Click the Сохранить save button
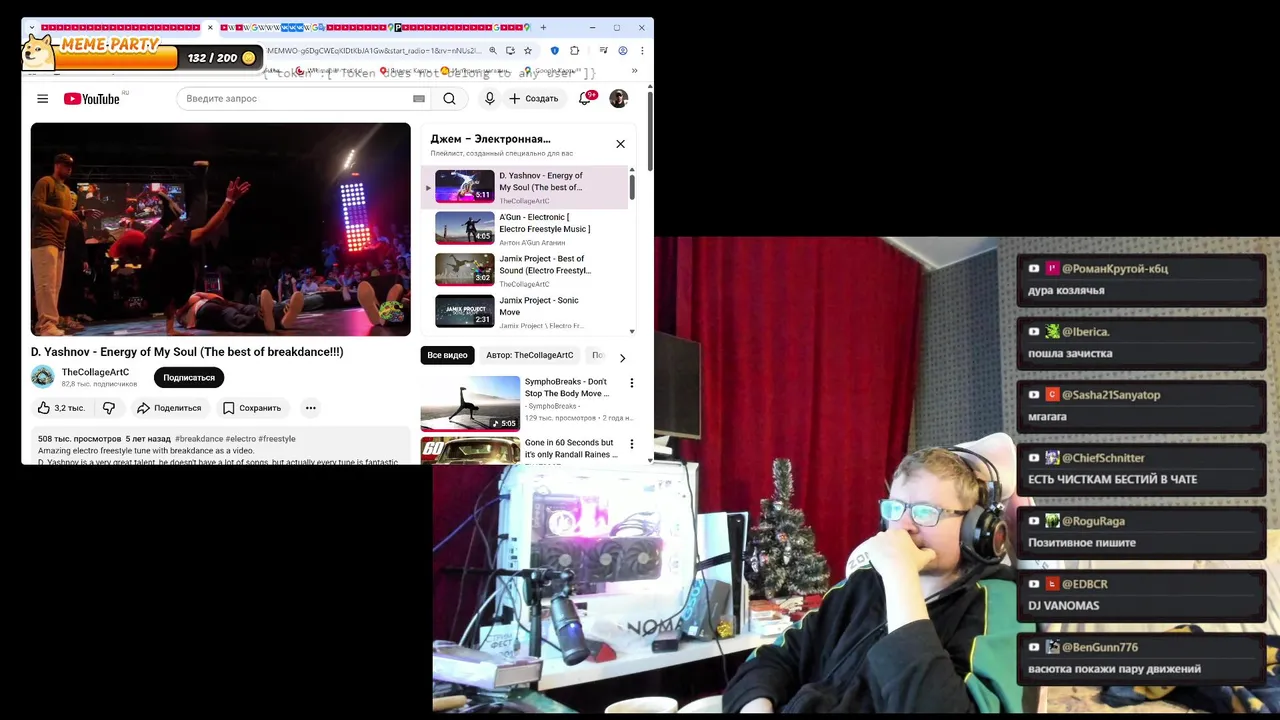The image size is (1280, 720). click(252, 408)
